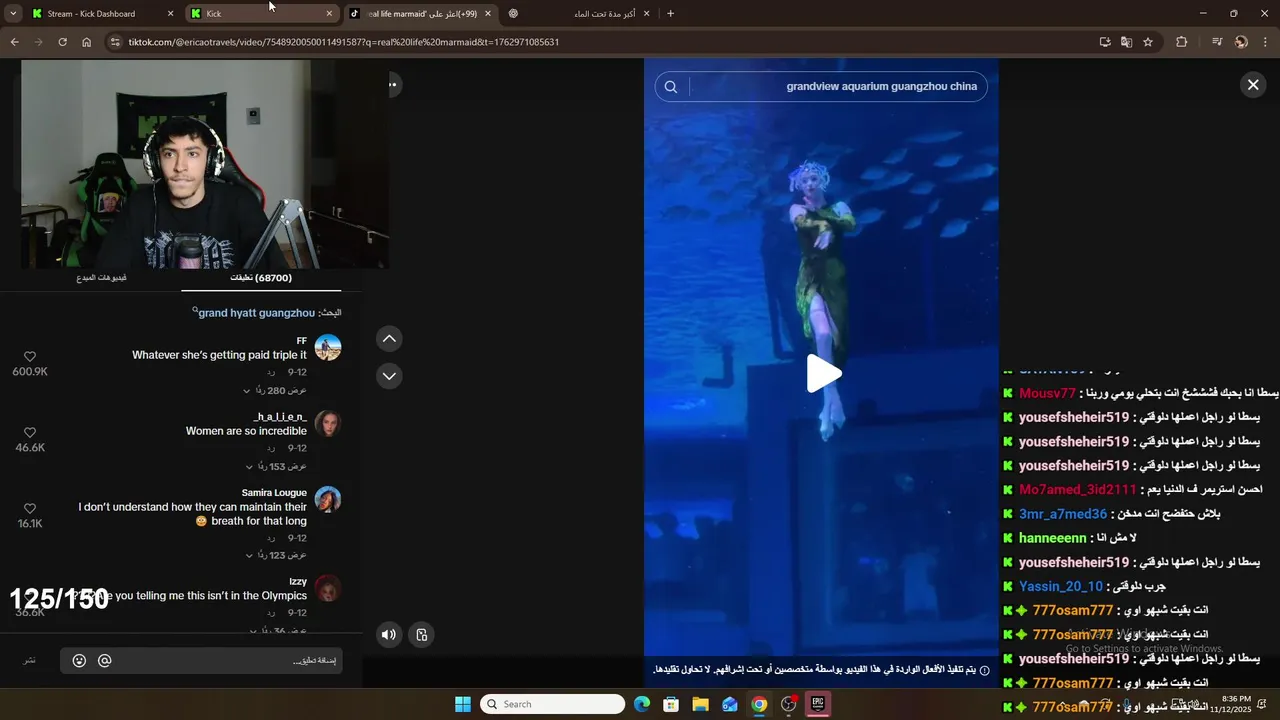The width and height of the screenshot is (1280, 720).
Task: Close the TikTok video viewer
Action: [x=1252, y=85]
